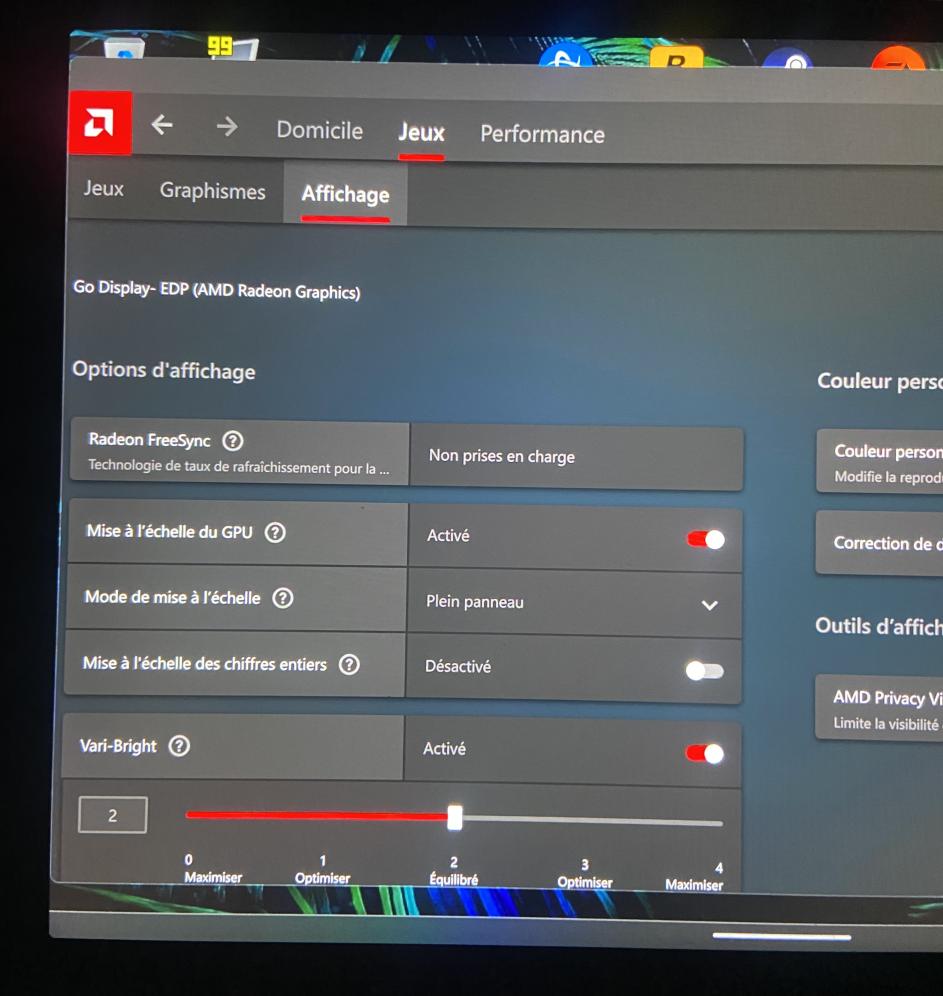Go forward with the right arrow
Screen dimensions: 943x996
227,126
